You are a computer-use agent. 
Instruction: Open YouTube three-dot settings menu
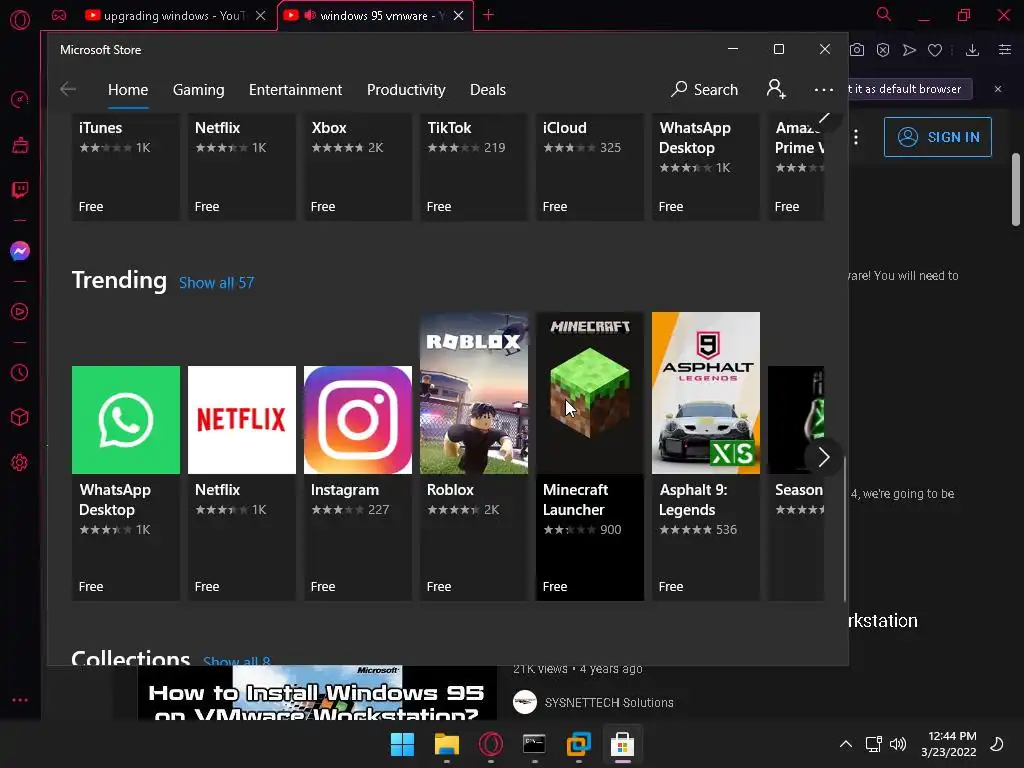856,137
